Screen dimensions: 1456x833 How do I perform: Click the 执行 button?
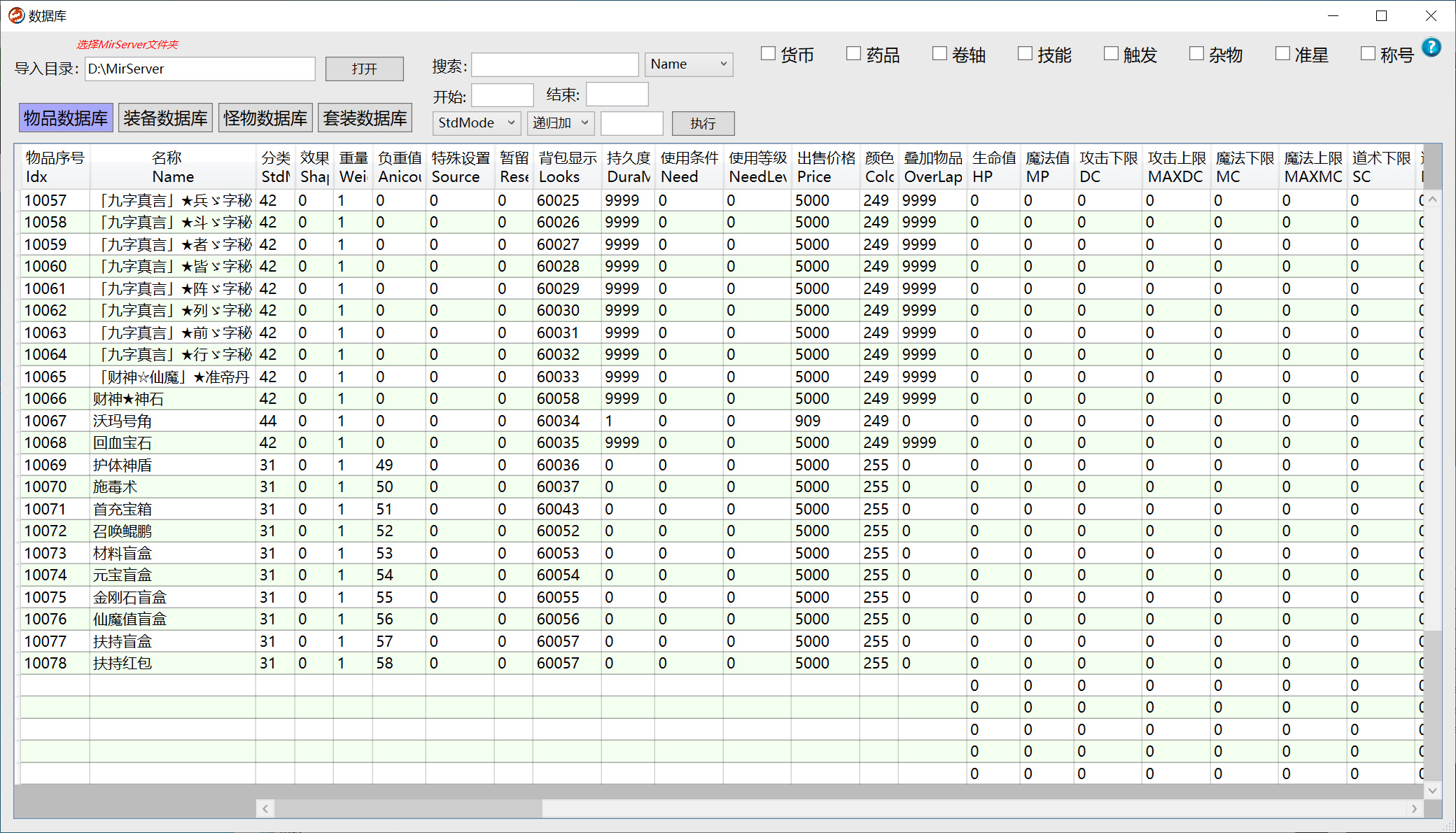pyautogui.click(x=703, y=124)
